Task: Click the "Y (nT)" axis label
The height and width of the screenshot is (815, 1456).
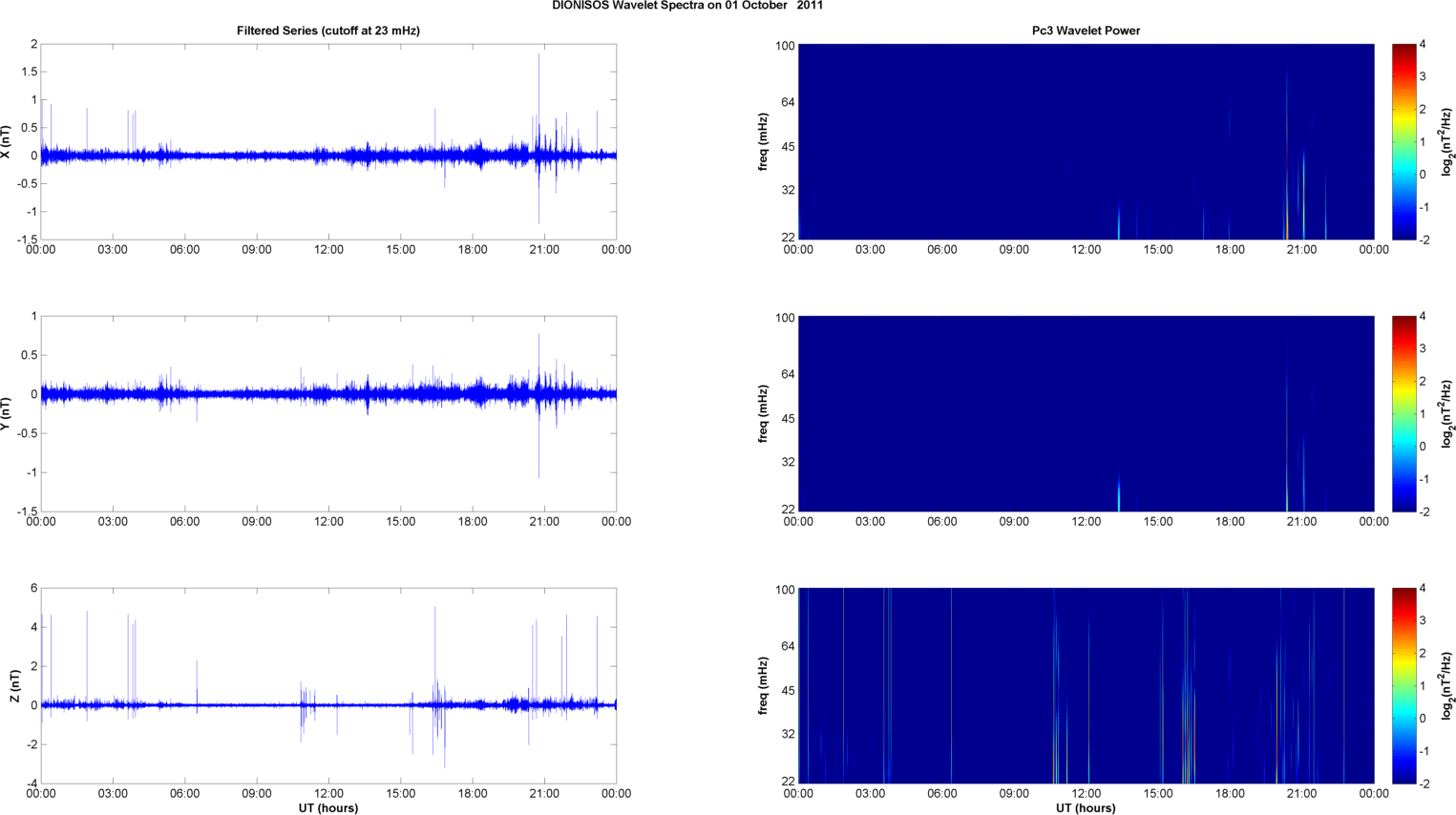Action: (x=6, y=413)
